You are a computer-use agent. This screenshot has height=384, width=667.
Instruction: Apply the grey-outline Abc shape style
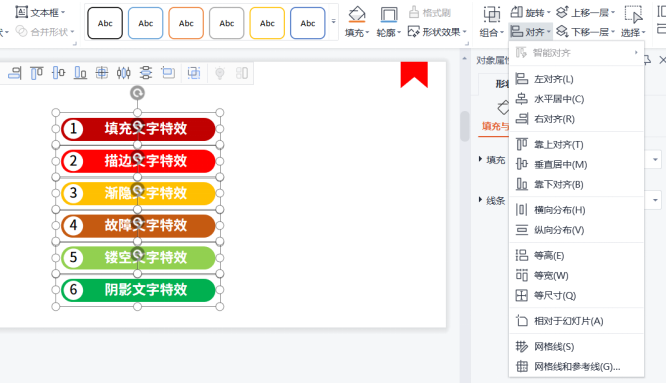click(227, 23)
